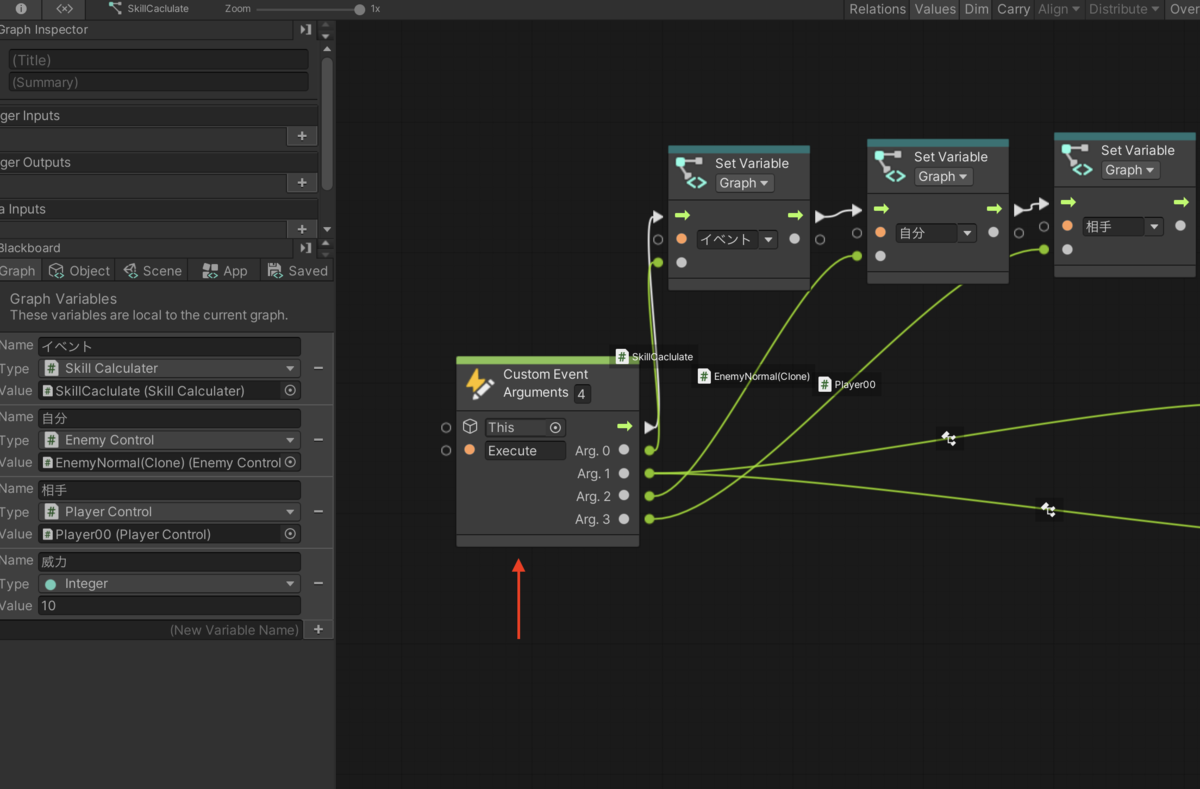The height and width of the screenshot is (789, 1200).
Task: Open the Skill Calculater type dropdown
Action: pos(169,368)
